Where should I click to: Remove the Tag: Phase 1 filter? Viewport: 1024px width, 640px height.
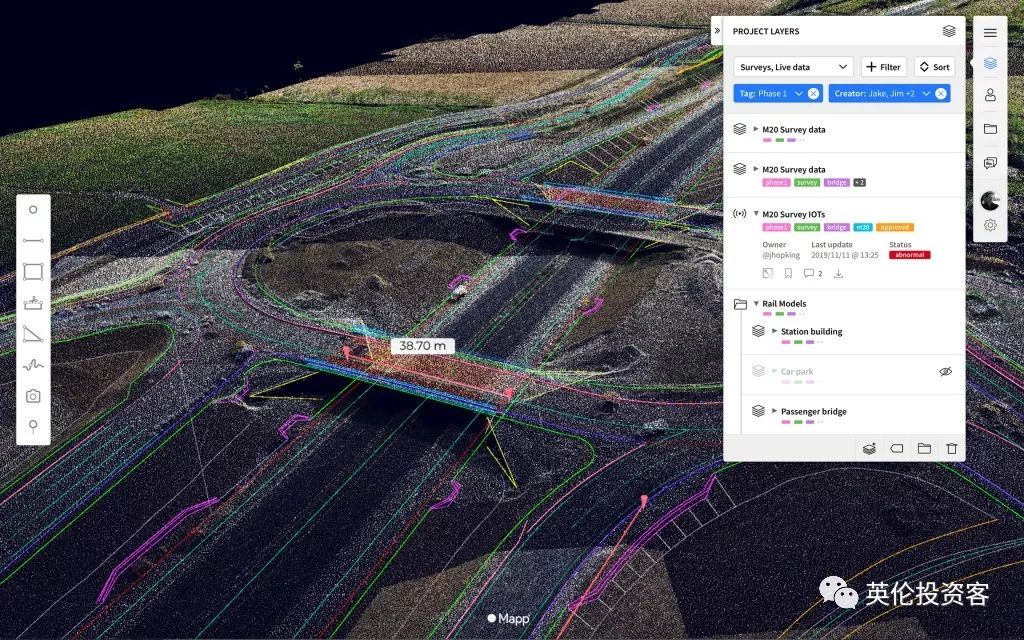click(813, 93)
